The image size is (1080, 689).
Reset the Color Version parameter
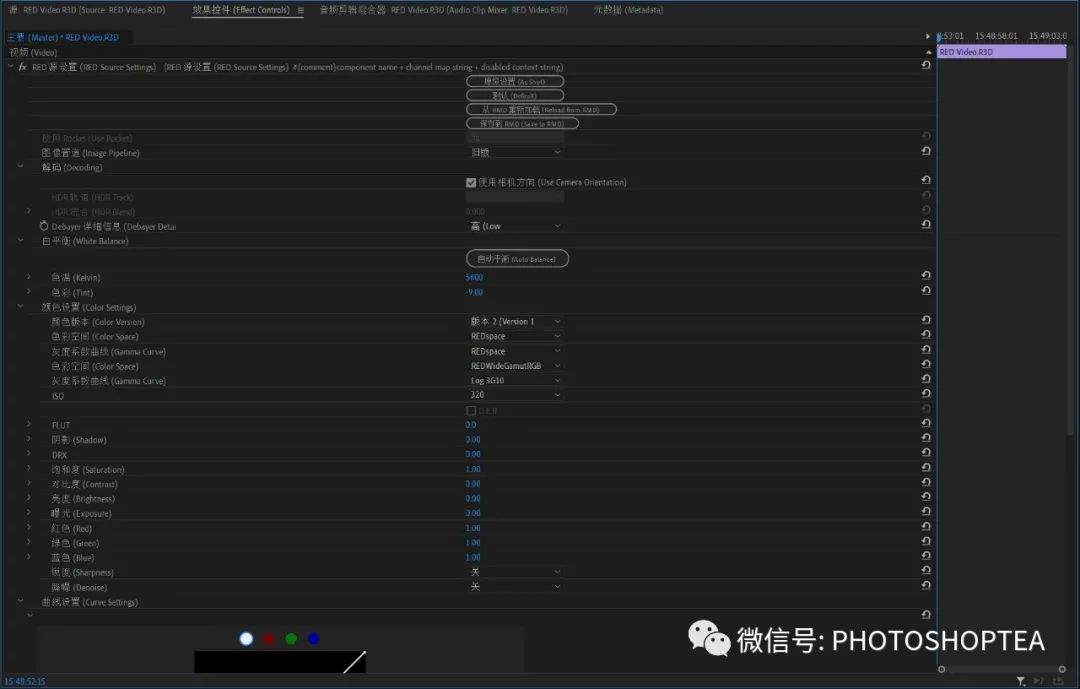coord(926,320)
